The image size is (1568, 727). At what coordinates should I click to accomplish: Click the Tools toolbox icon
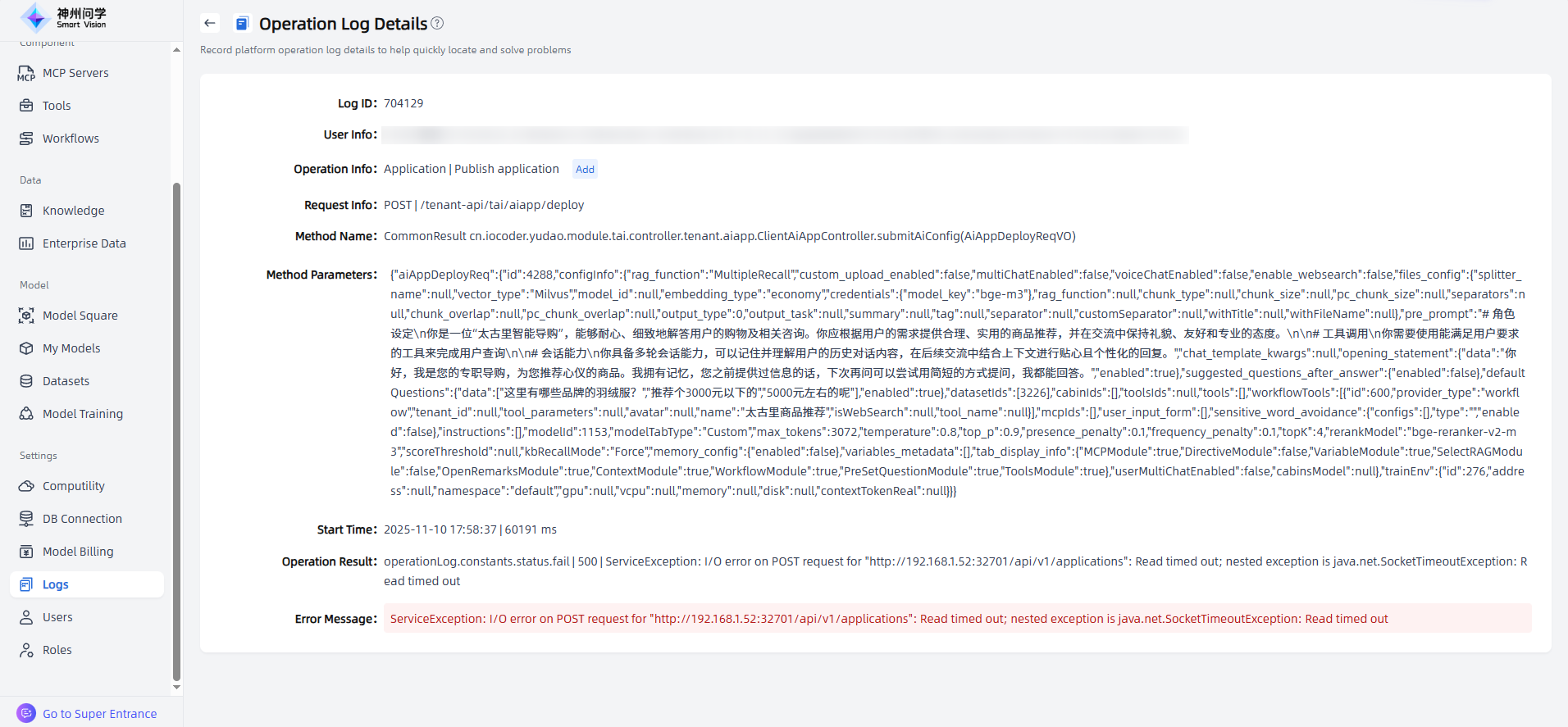click(x=26, y=106)
